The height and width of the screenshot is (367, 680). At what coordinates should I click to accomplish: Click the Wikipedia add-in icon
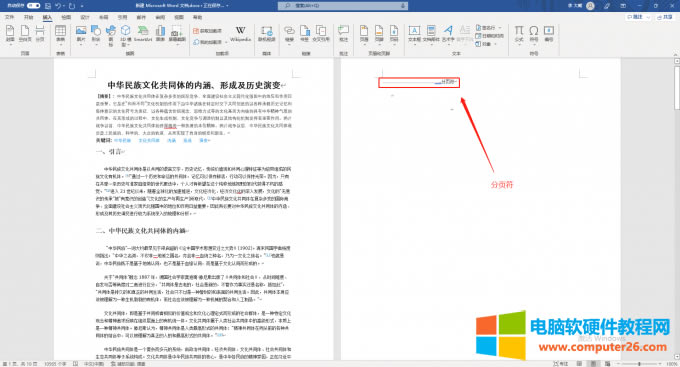(x=240, y=33)
